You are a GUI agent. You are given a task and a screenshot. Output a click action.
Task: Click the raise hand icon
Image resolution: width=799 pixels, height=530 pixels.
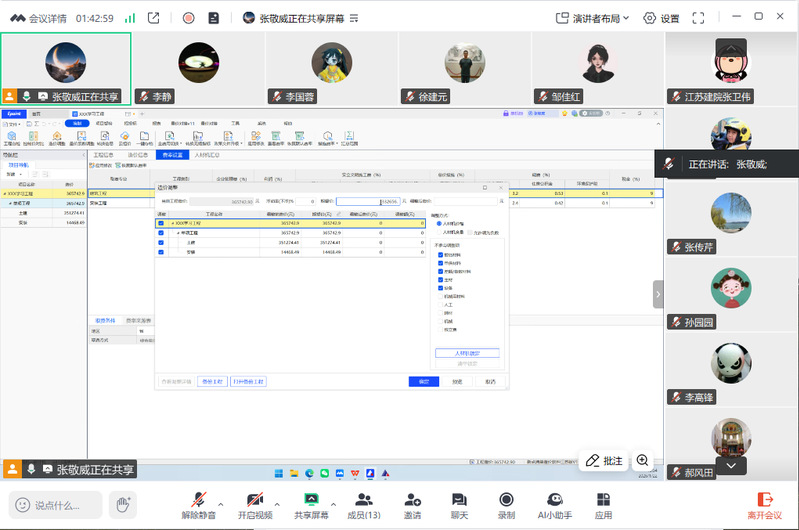pyautogui.click(x=122, y=503)
